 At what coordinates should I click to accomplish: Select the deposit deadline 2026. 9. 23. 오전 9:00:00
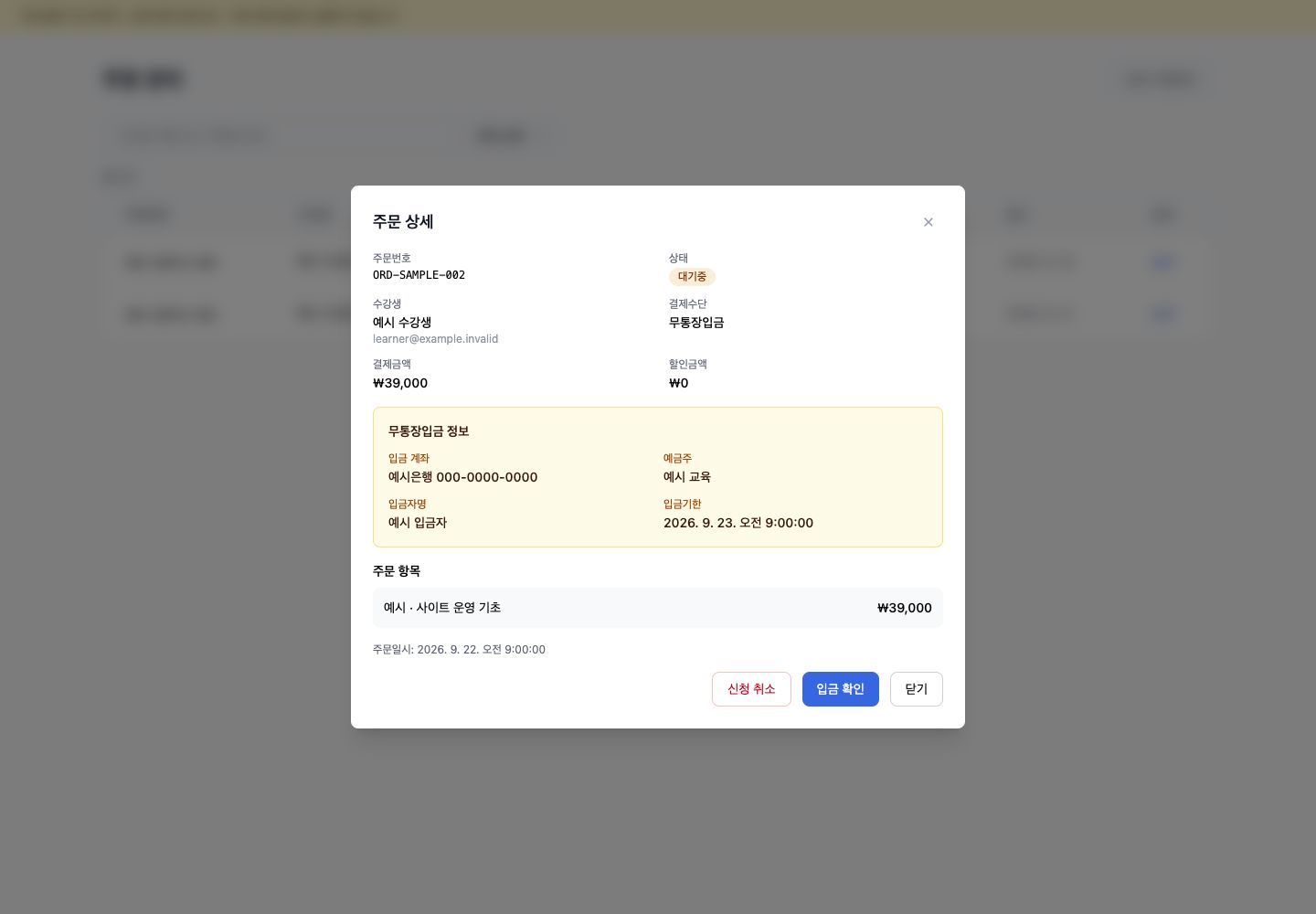point(738,523)
